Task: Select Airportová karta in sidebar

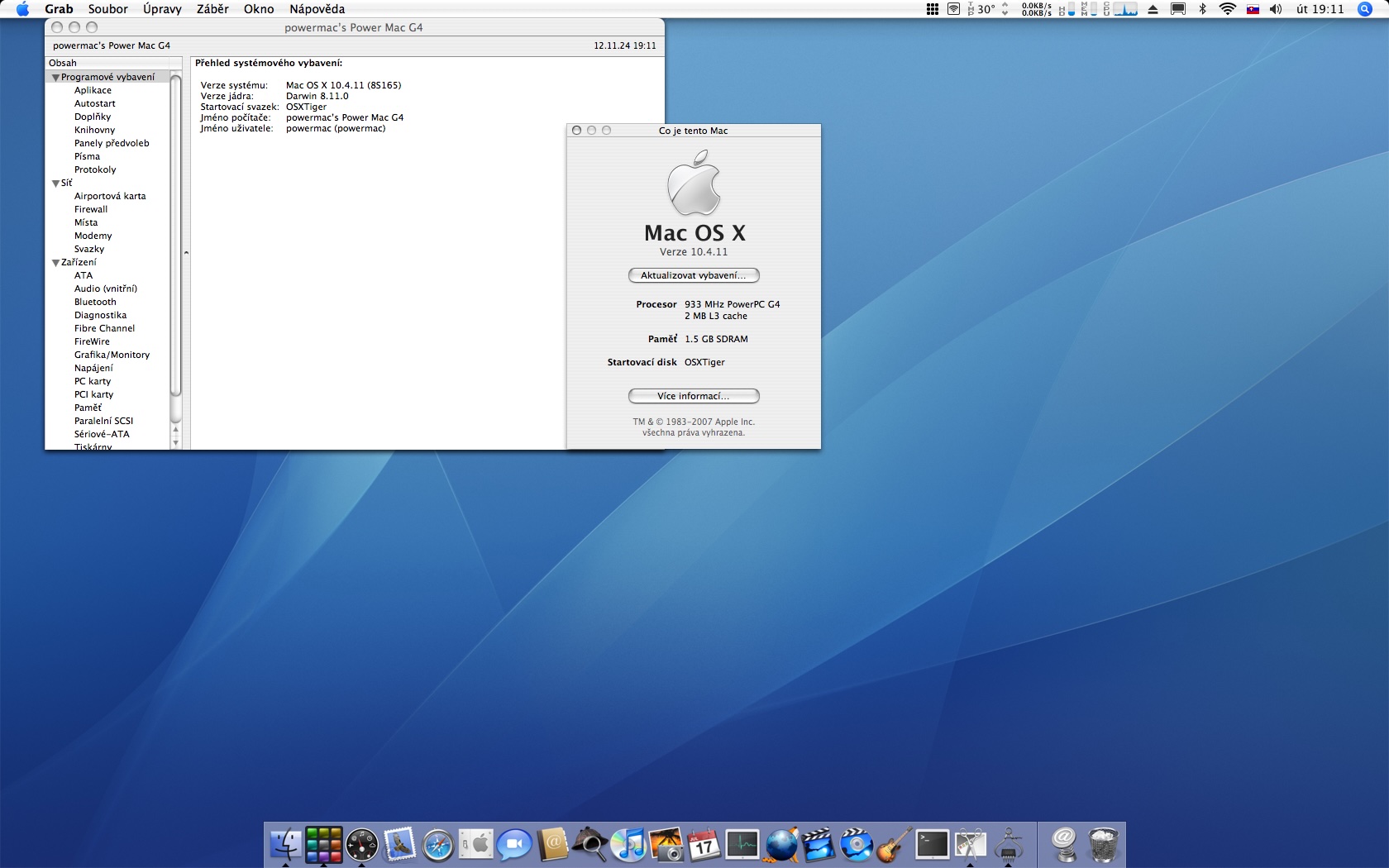Action: [x=110, y=196]
